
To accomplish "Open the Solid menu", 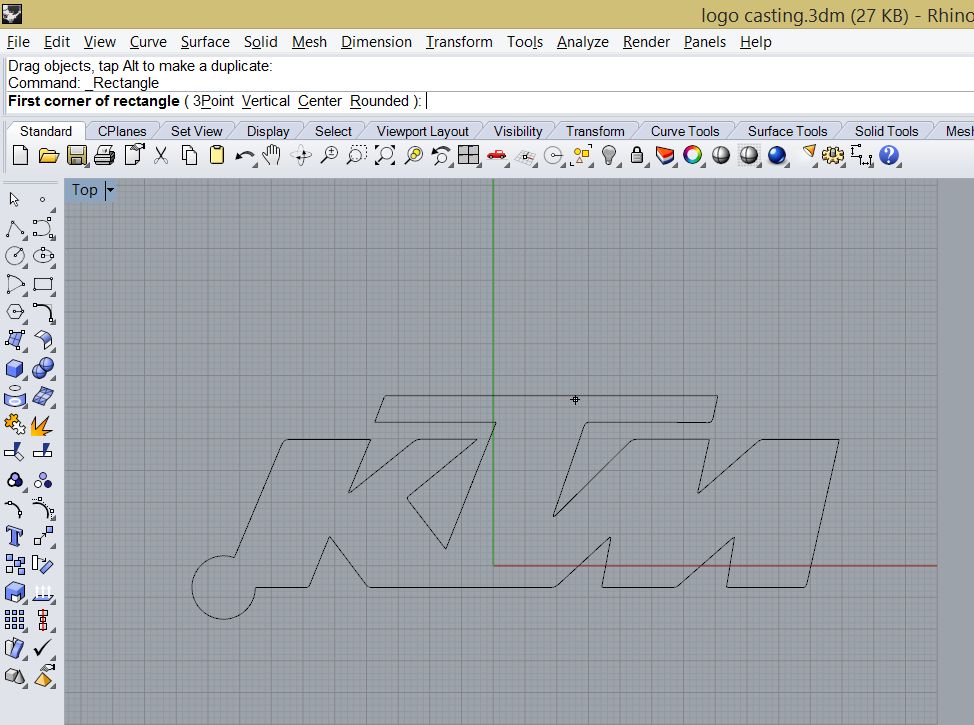I will point(260,42).
